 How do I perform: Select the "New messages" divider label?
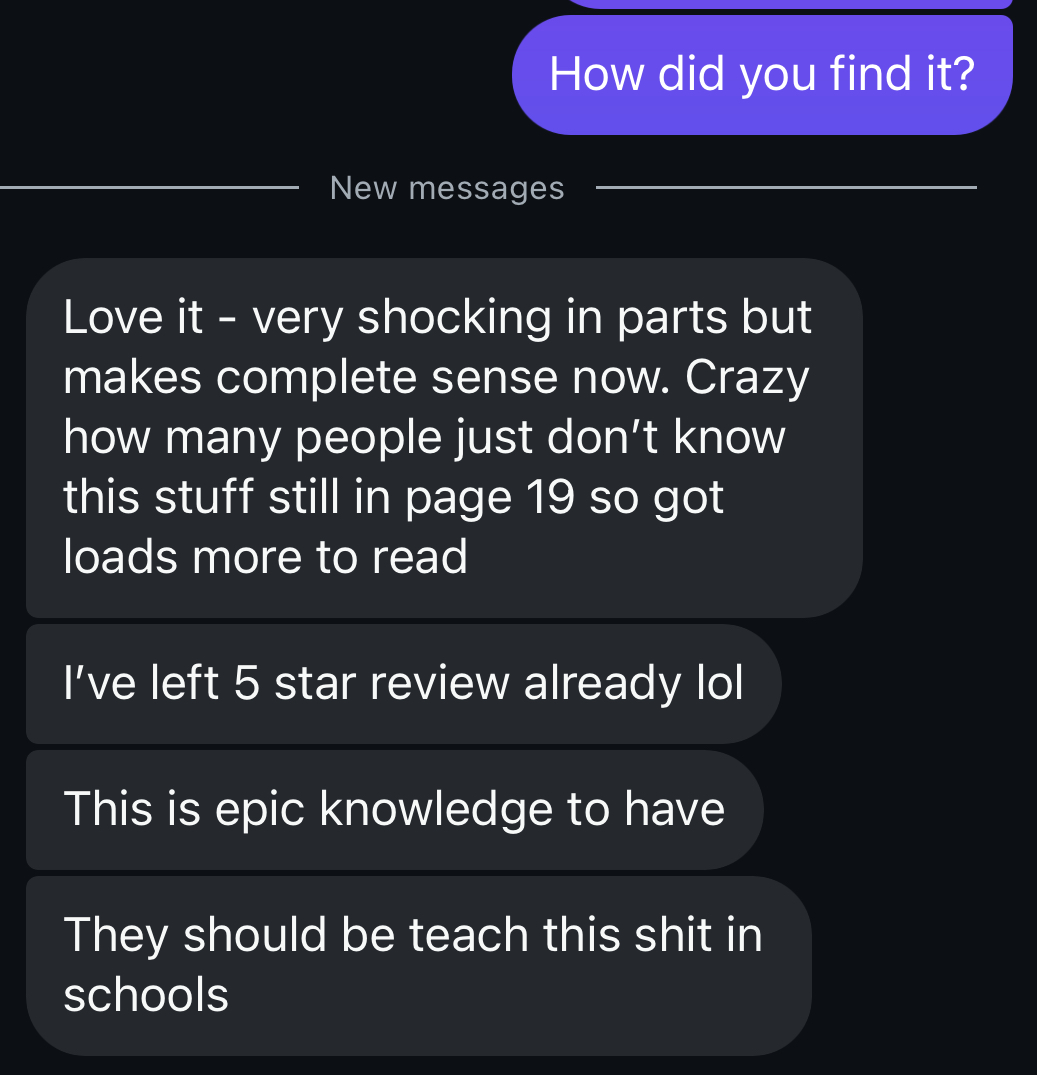[x=447, y=188]
